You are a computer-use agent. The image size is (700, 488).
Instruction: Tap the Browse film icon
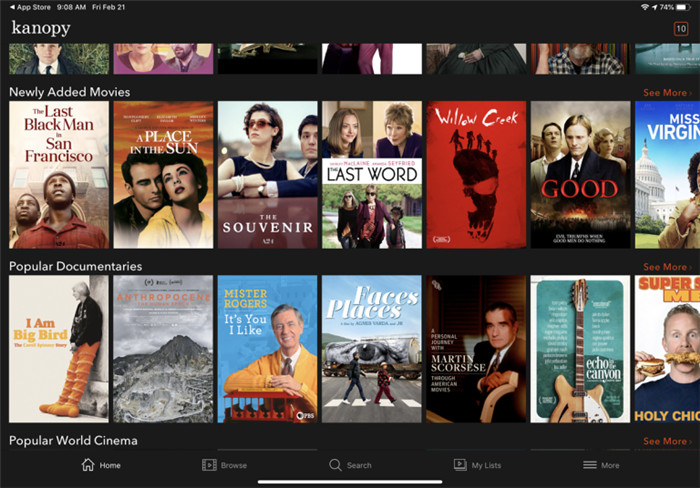click(x=209, y=465)
